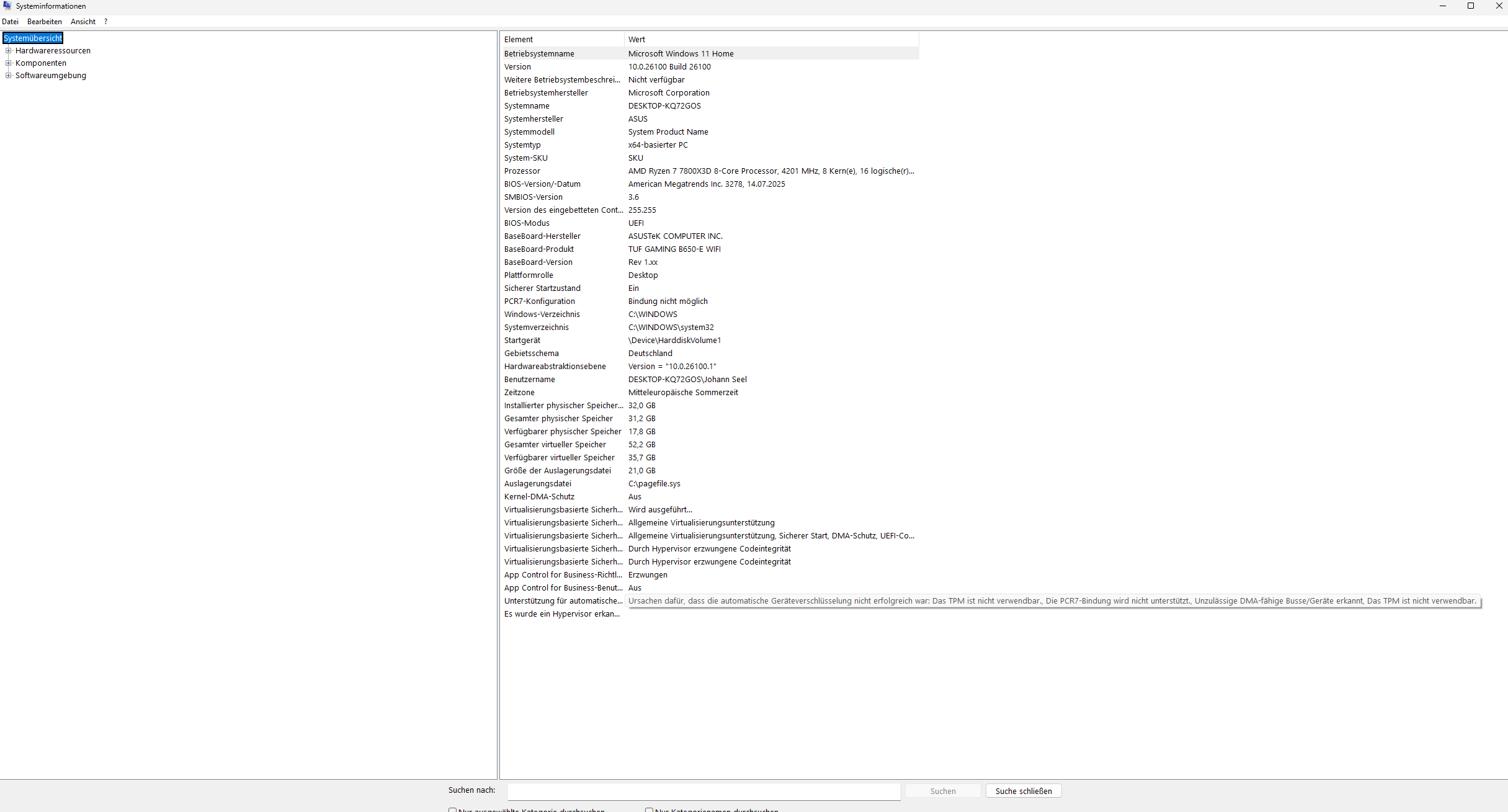This screenshot has height=812, width=1508.
Task: Open the Datei menu
Action: (x=10, y=22)
